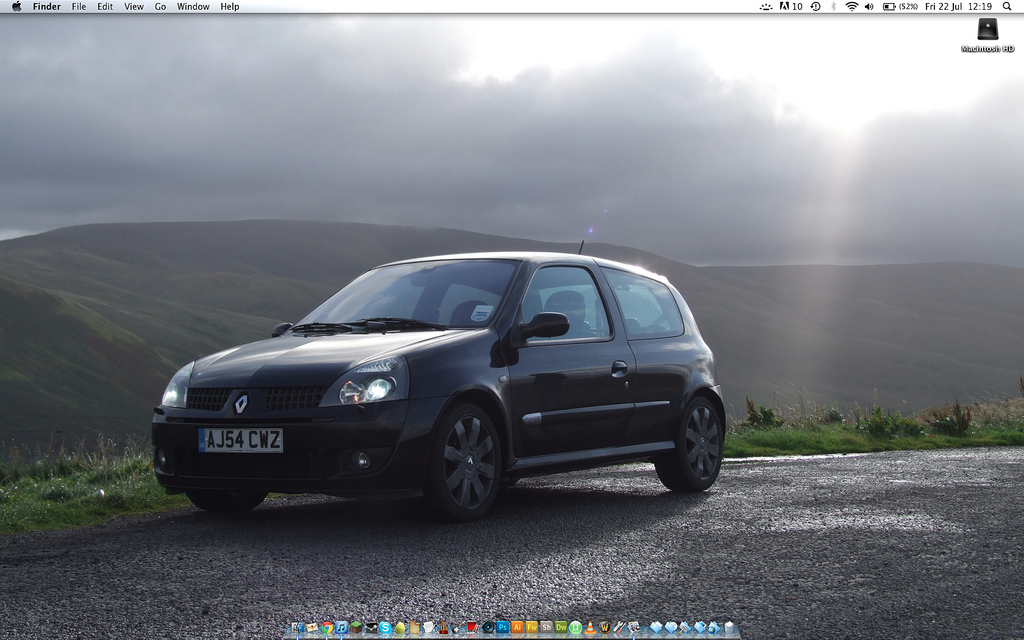Screen dimensions: 1024x640
Task: Open the Go menu
Action: (x=160, y=6)
